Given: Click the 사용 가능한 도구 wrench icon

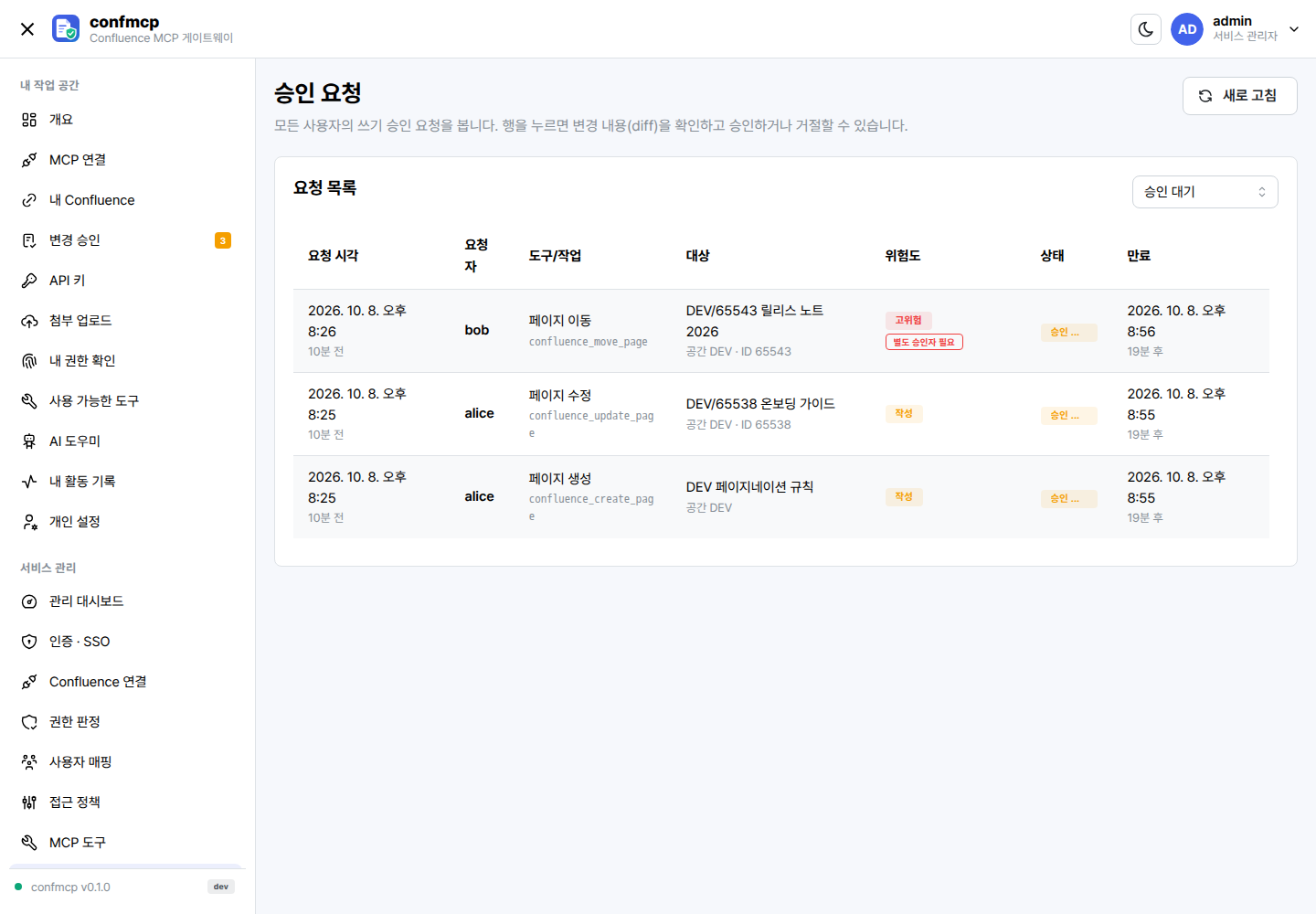Looking at the screenshot, I should [x=29, y=401].
